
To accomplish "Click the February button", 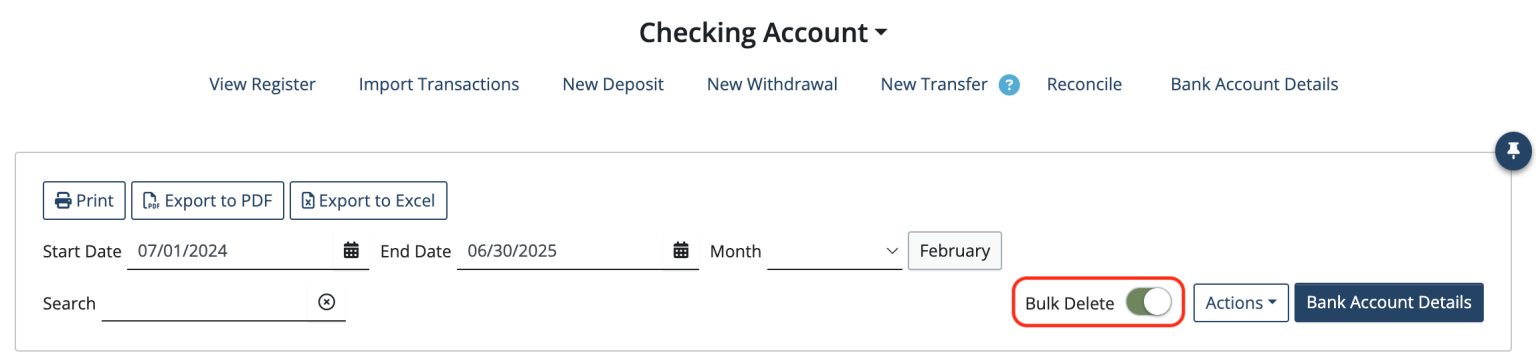I will click(955, 250).
